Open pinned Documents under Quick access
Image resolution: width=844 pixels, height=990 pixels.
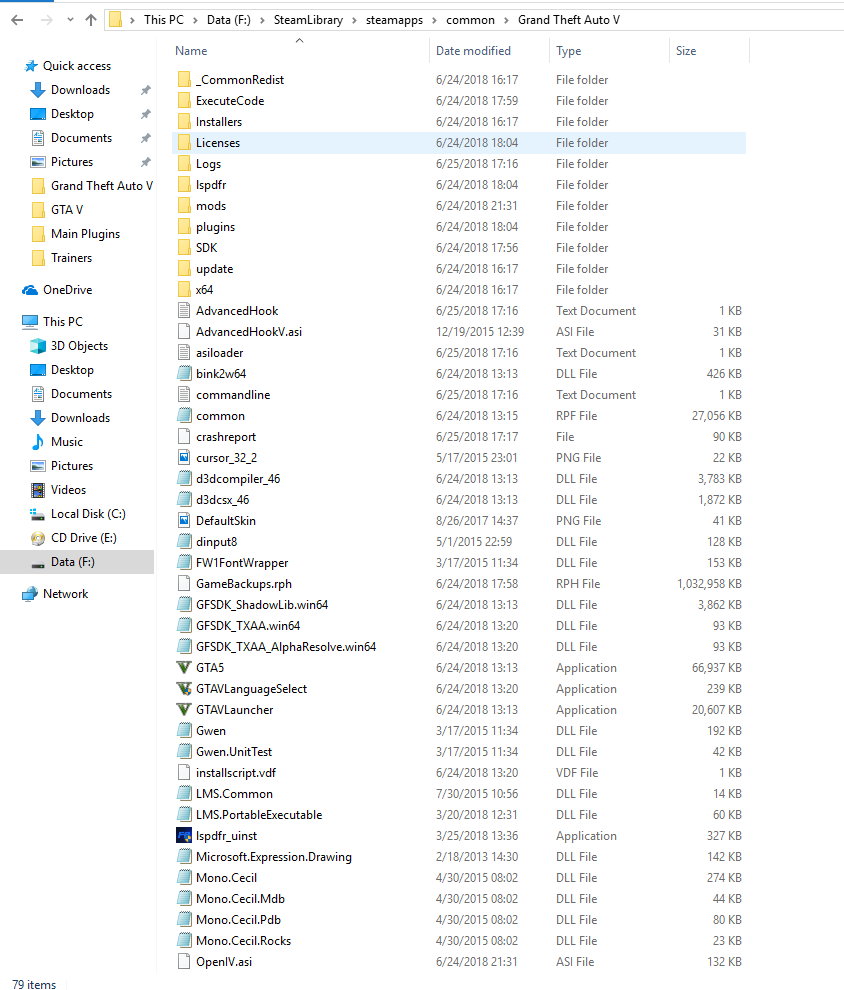[81, 138]
